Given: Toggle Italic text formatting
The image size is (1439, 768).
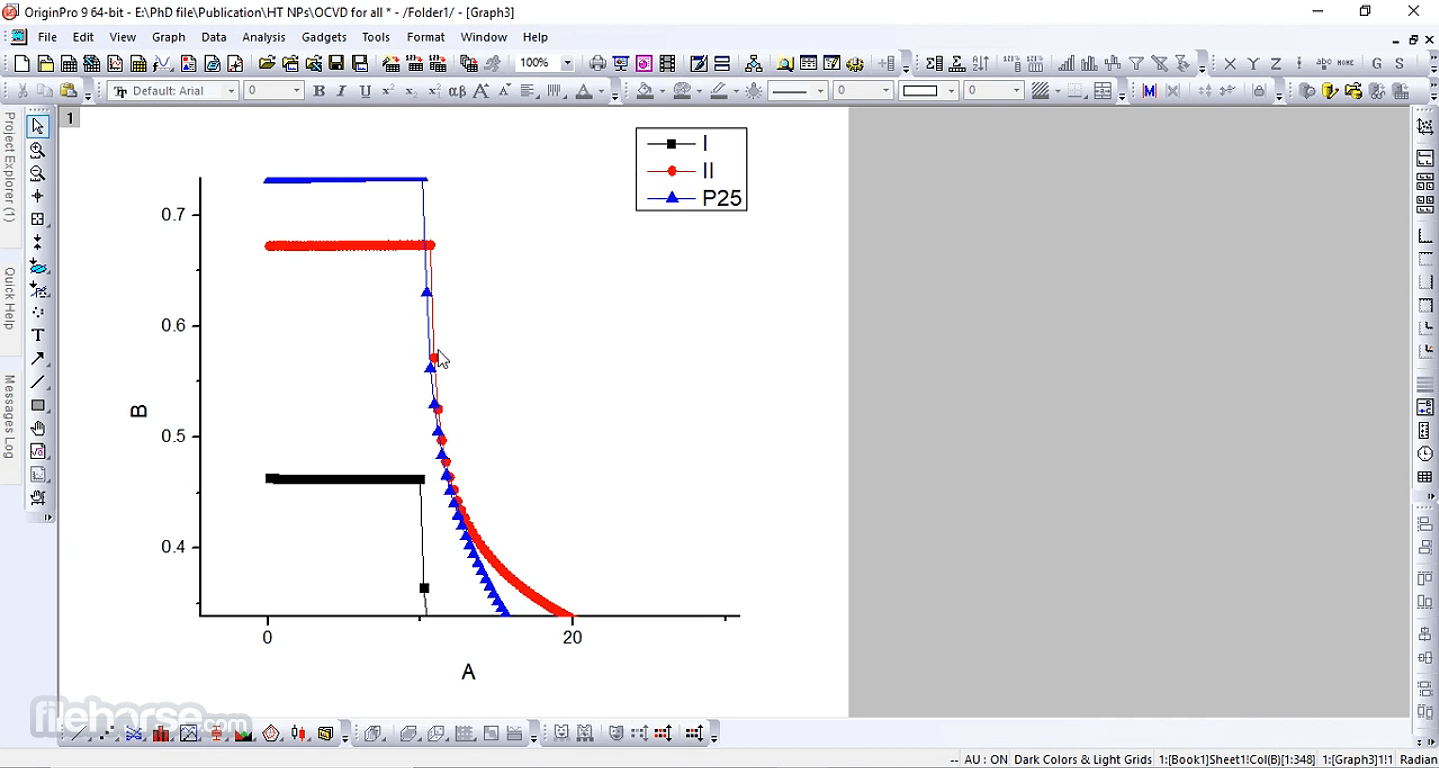Looking at the screenshot, I should pyautogui.click(x=342, y=91).
